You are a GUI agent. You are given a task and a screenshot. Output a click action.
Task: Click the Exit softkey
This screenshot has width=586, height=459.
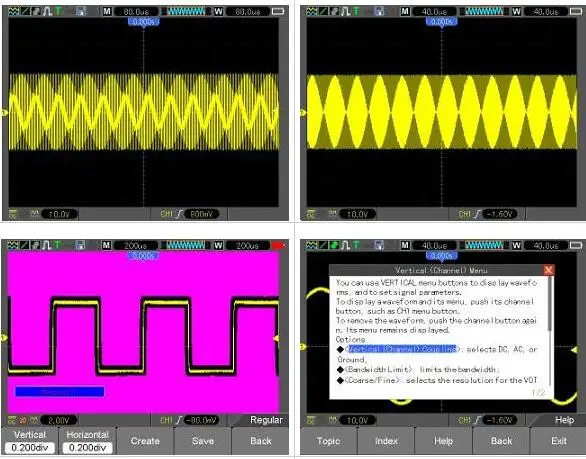(x=559, y=441)
